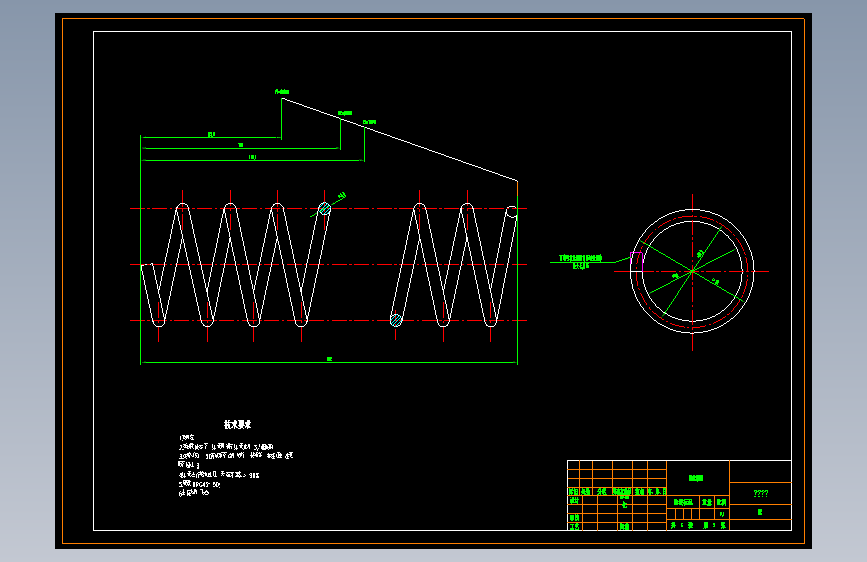Select the upper hatched wire cross-section circle
The image size is (867, 562).
coord(325,209)
